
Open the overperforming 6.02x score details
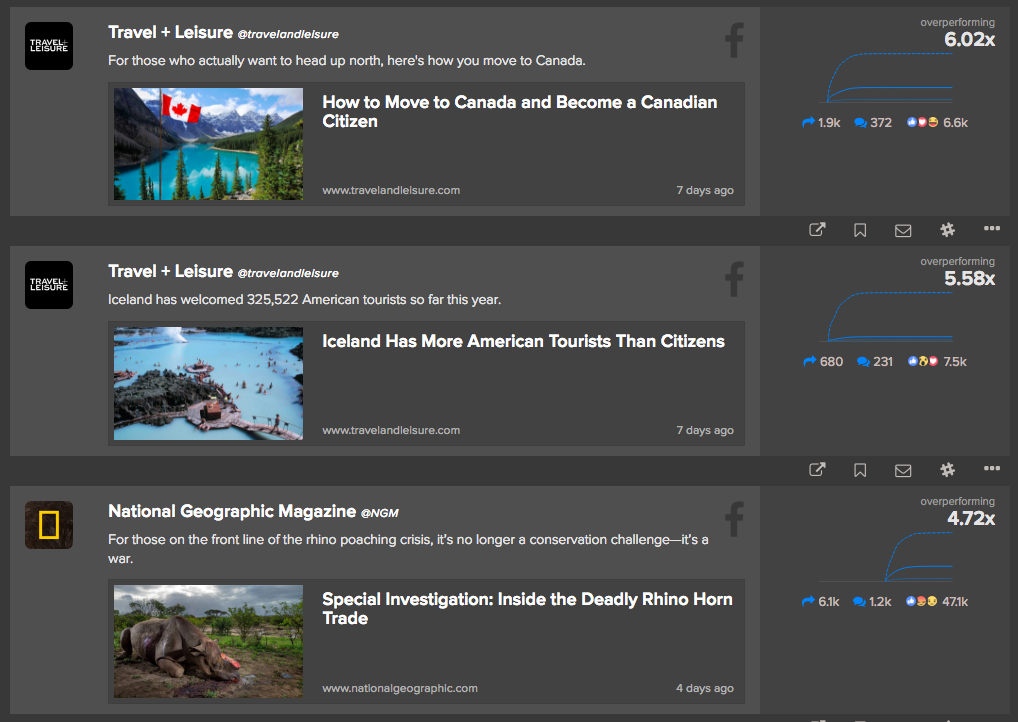pyautogui.click(x=967, y=39)
